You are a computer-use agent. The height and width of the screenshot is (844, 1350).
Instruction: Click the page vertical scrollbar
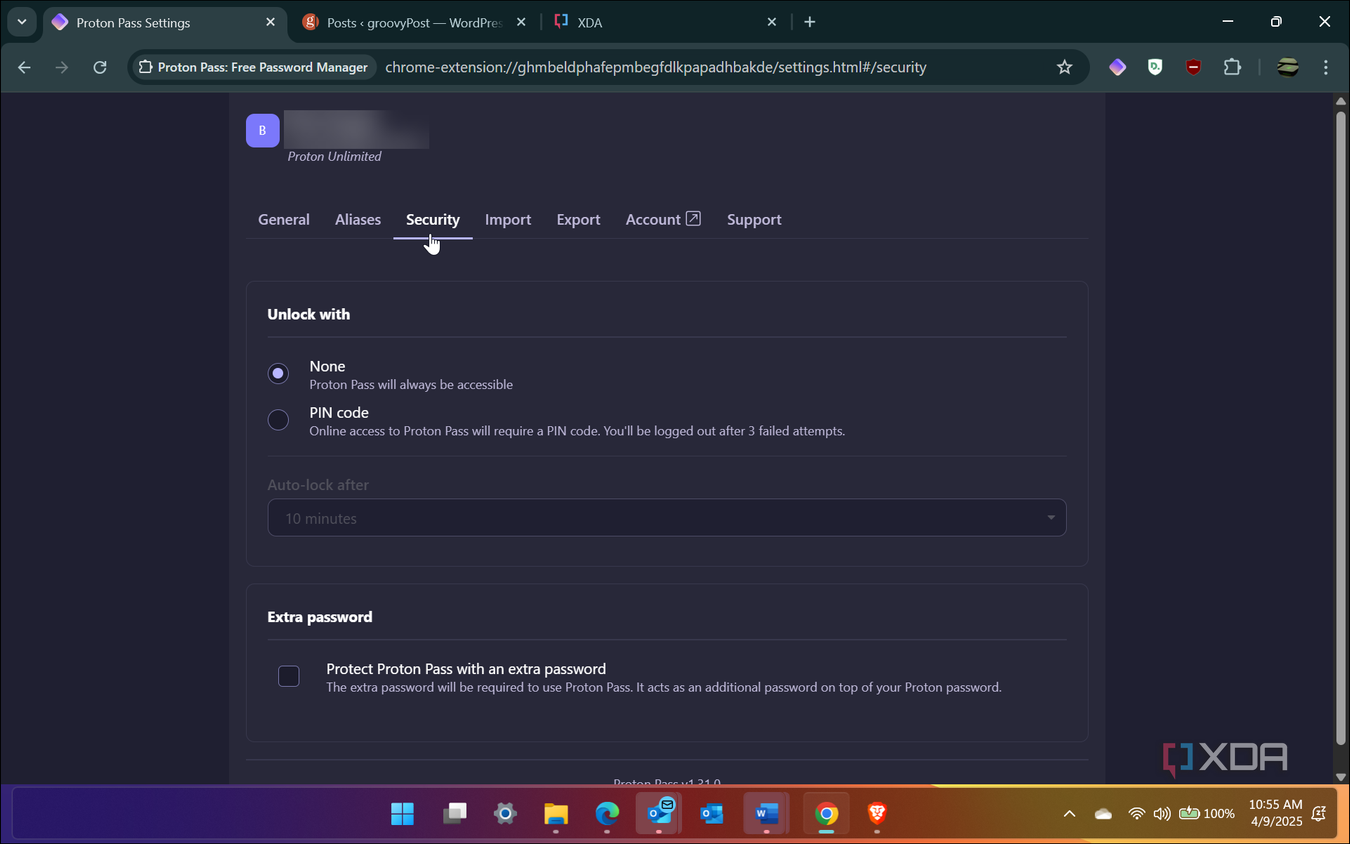coord(1341,427)
